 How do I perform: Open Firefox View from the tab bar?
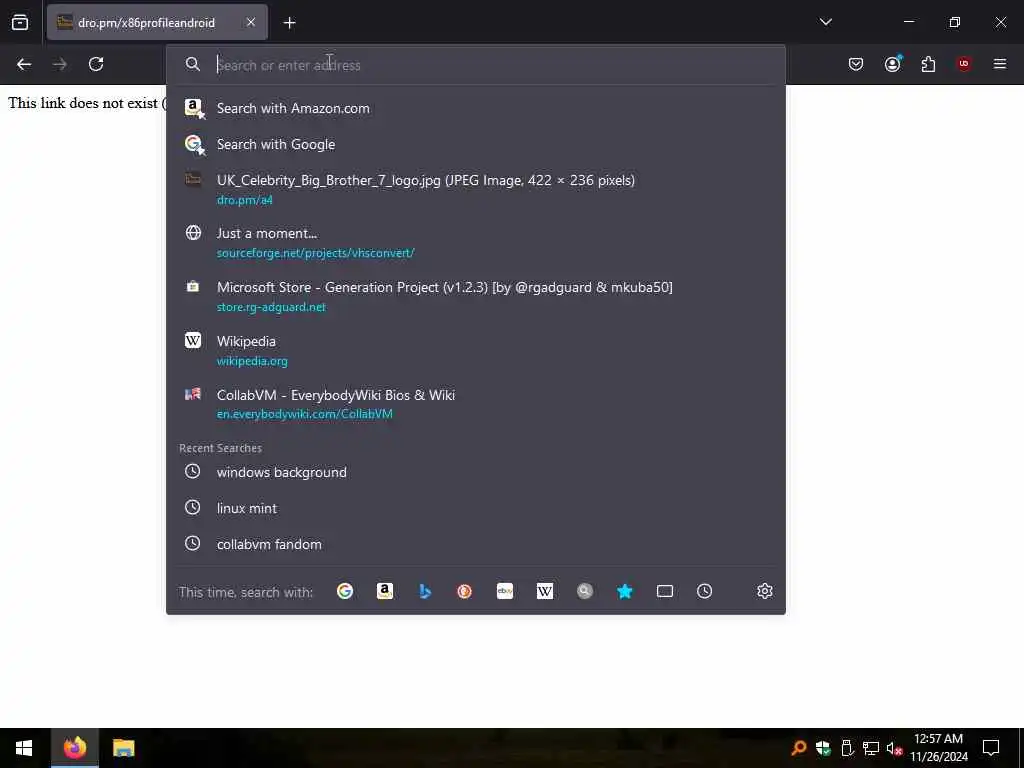pyautogui.click(x=20, y=22)
